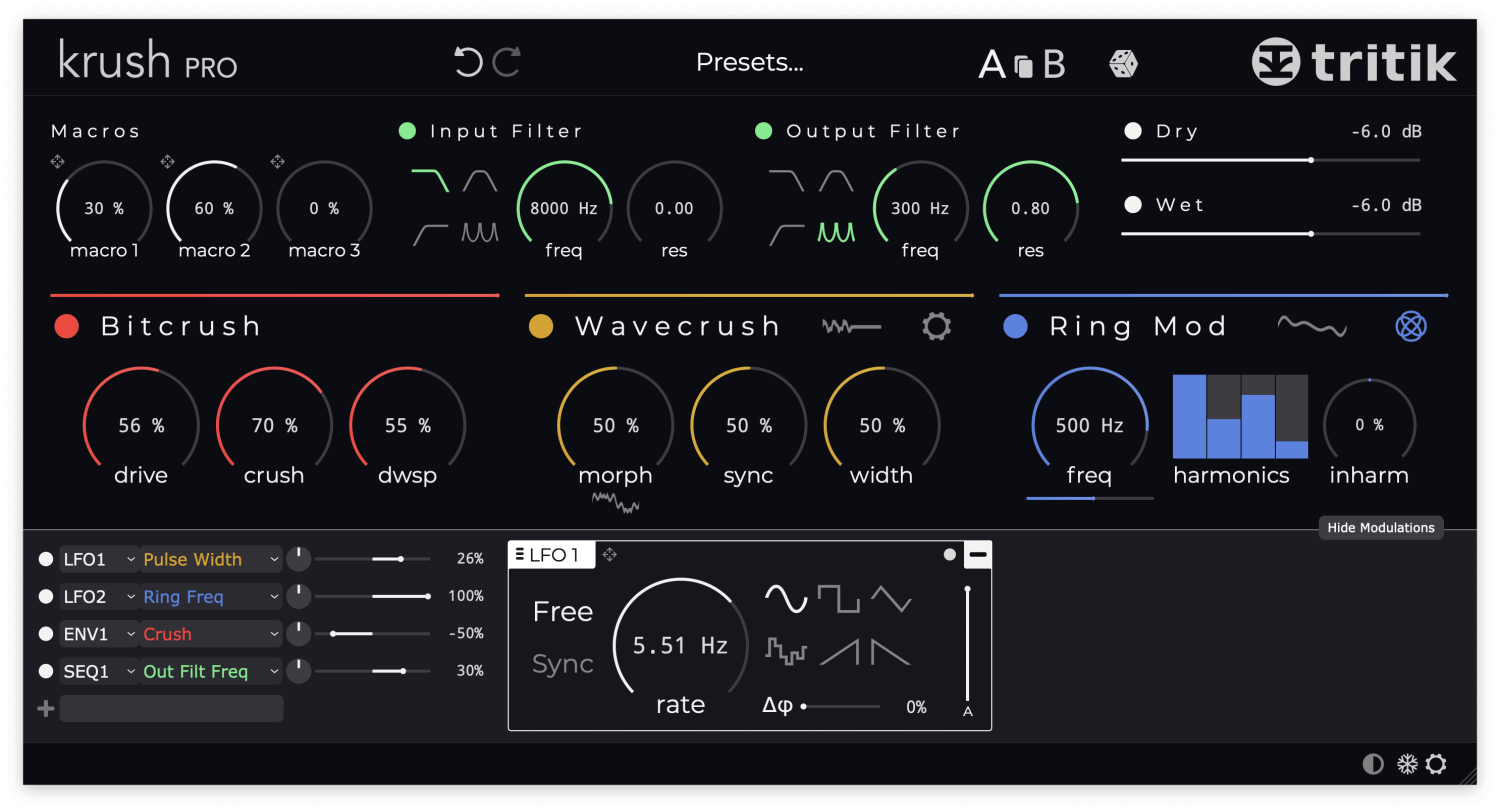Select the LFO 1 tab
Screen dimensions: 1500x812
tap(552, 555)
